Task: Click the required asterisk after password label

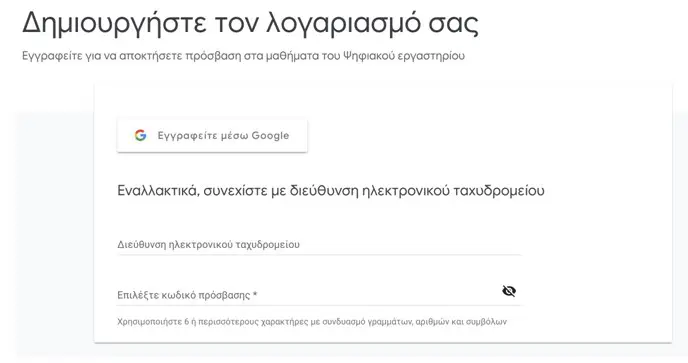Action: 255,294
